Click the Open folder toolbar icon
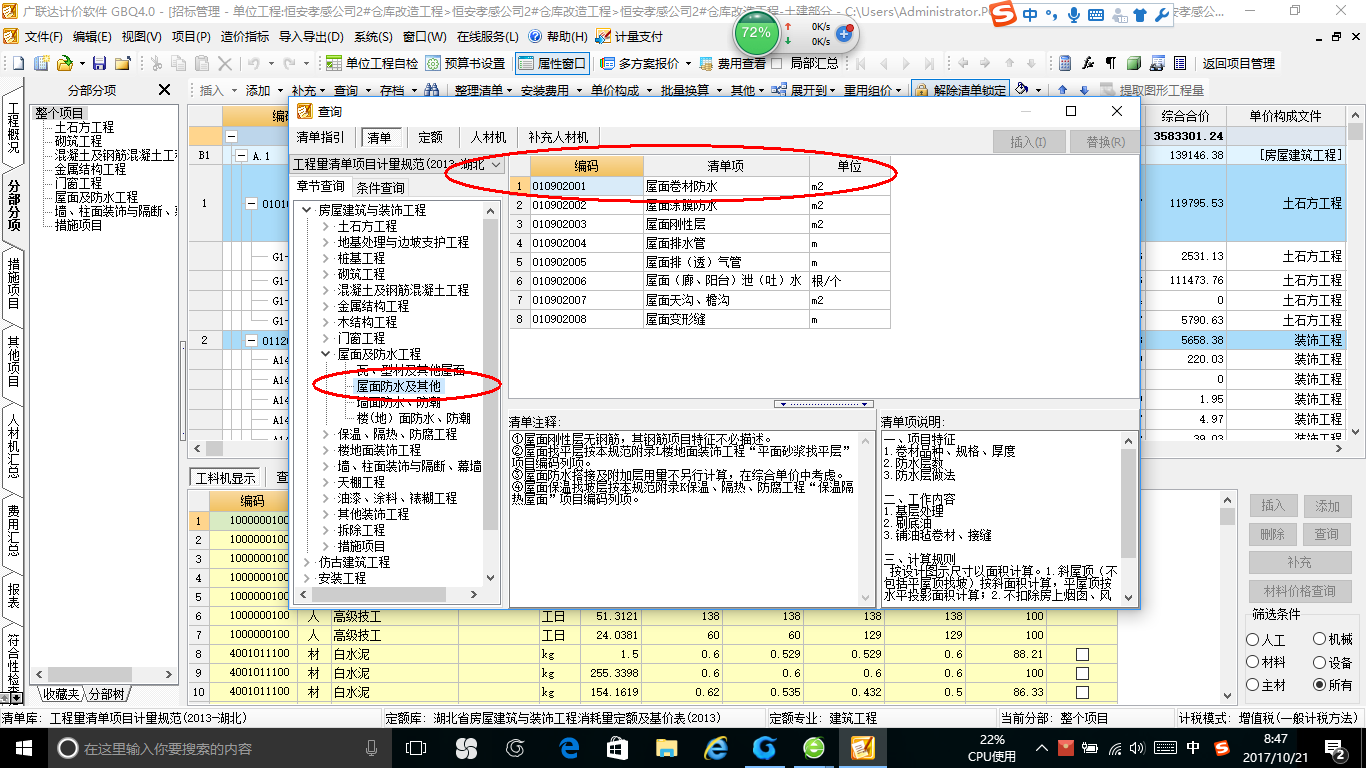This screenshot has width=1366, height=768. tap(64, 63)
